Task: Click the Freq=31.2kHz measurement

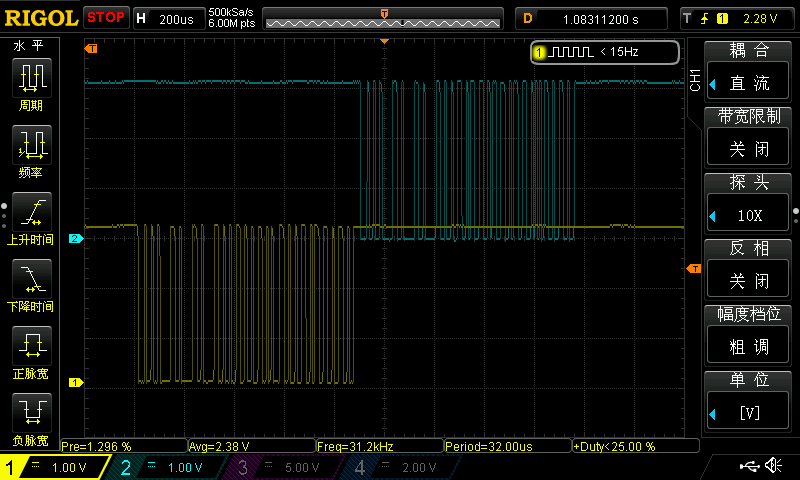Action: (380, 446)
